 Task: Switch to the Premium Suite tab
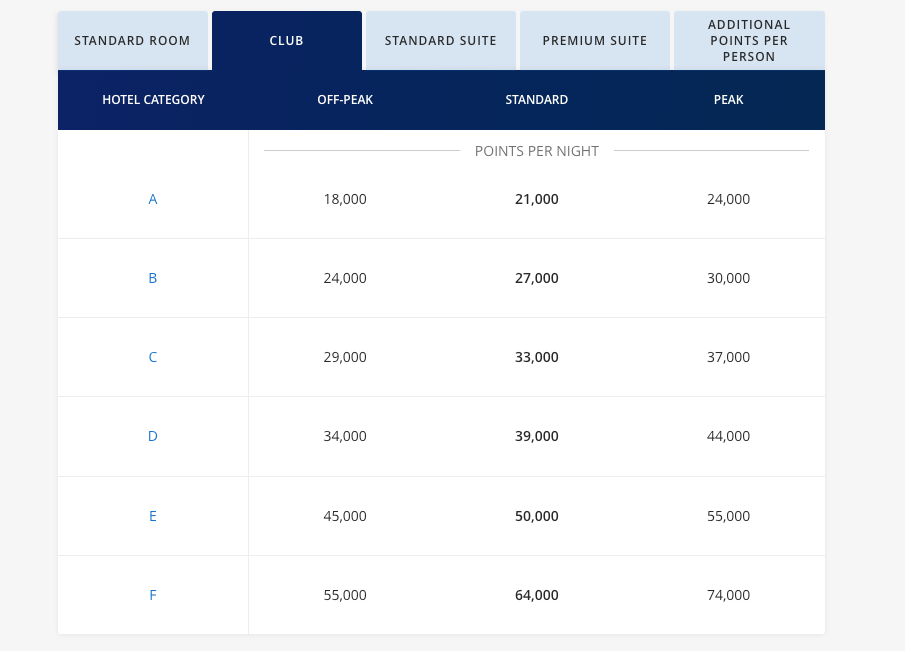594,41
